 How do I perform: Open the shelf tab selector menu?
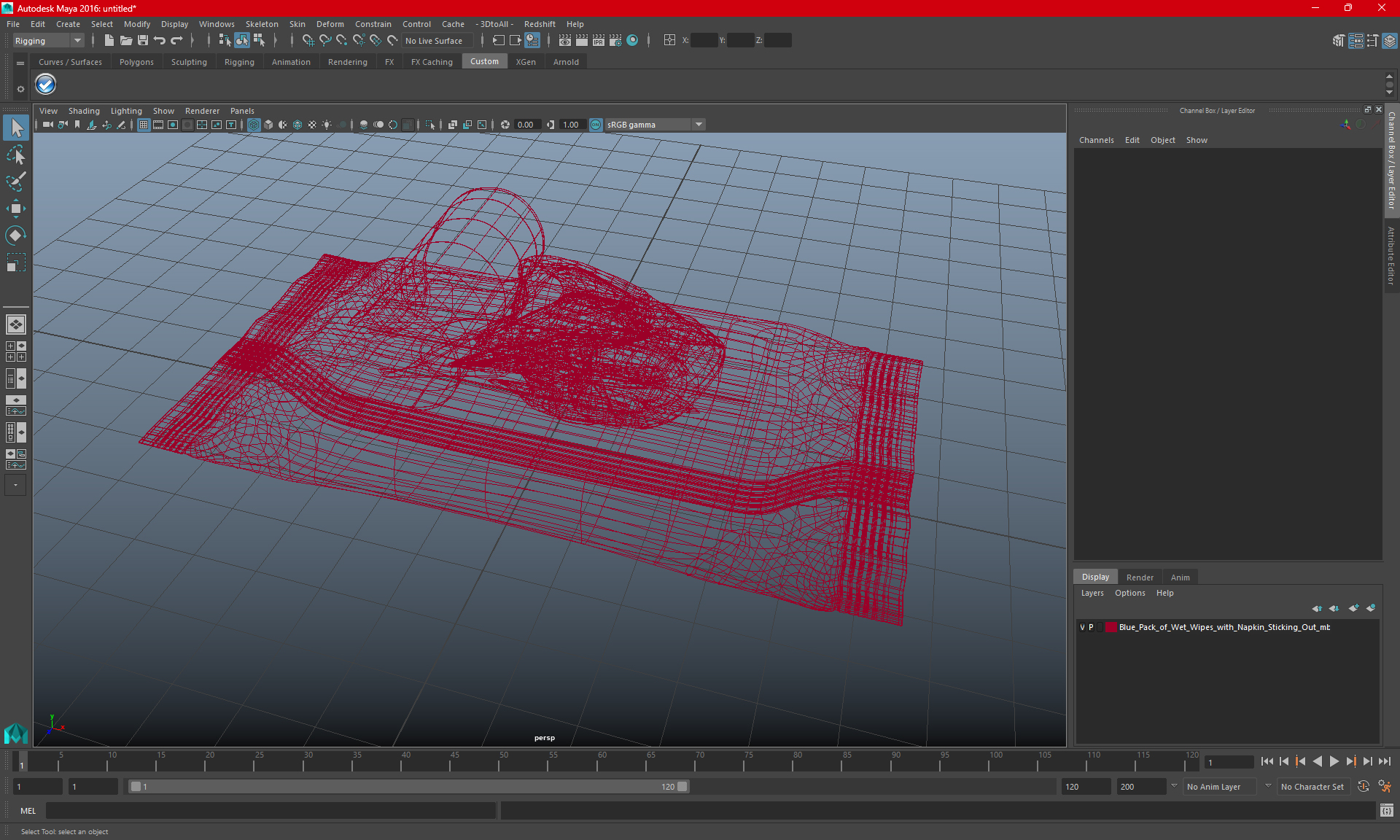pyautogui.click(x=20, y=63)
